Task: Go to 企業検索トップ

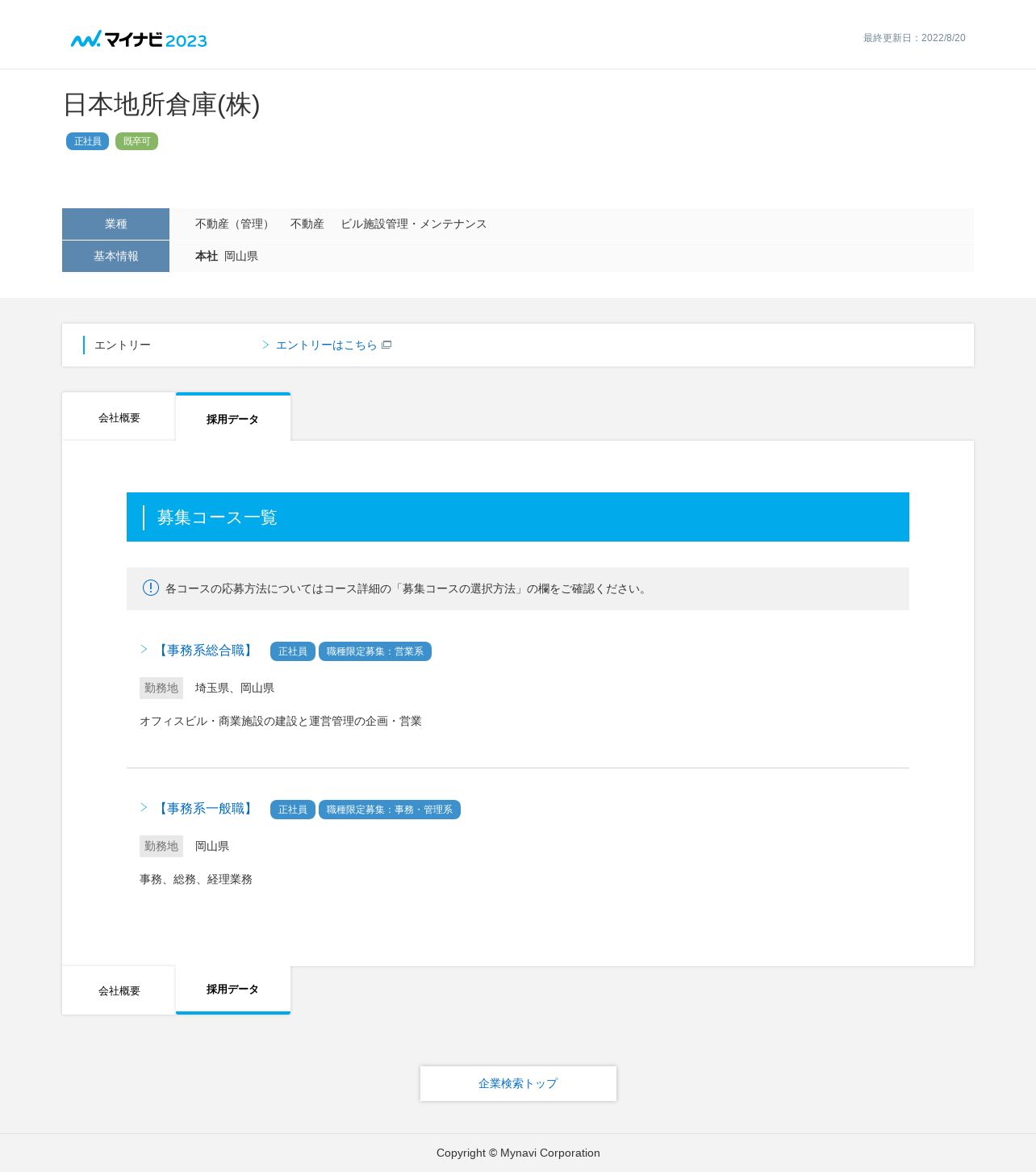Action: (518, 1083)
